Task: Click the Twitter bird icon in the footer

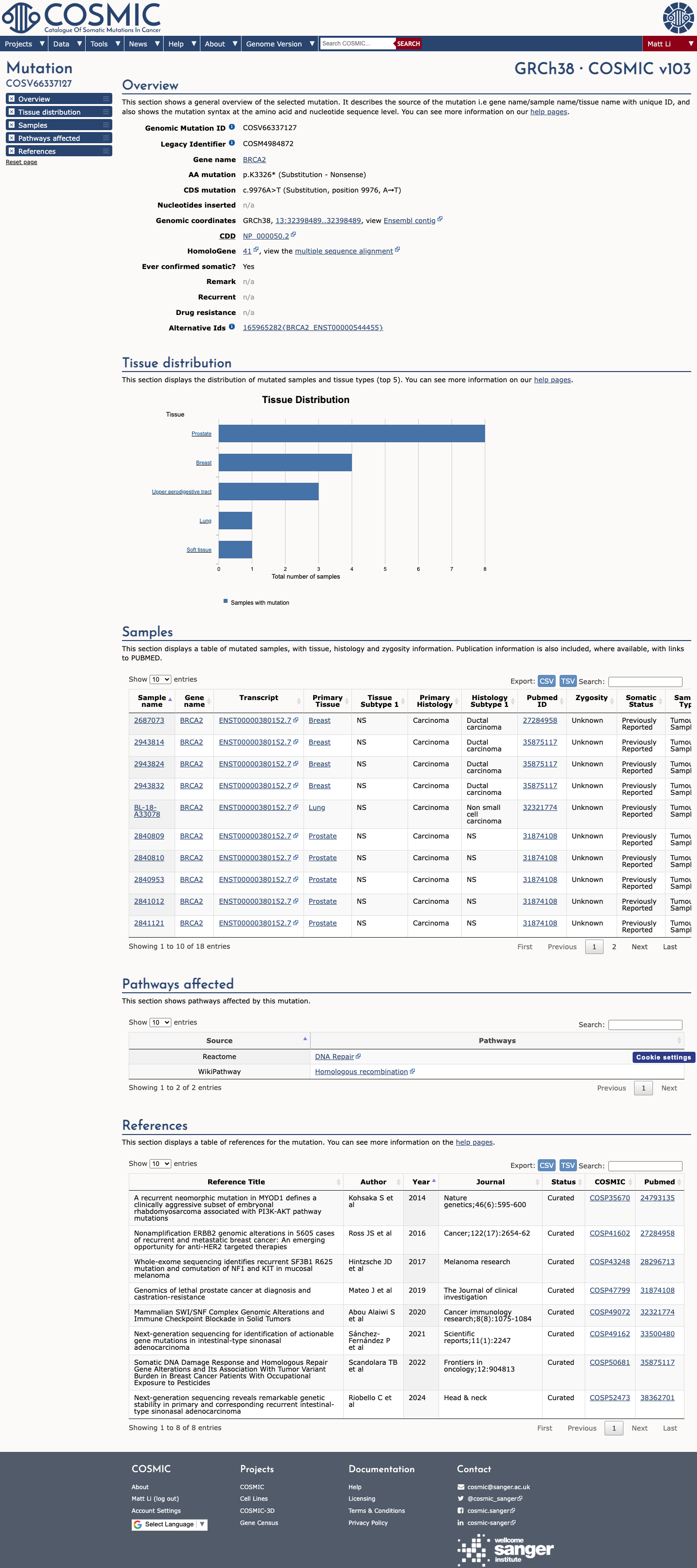Action: [x=461, y=1498]
